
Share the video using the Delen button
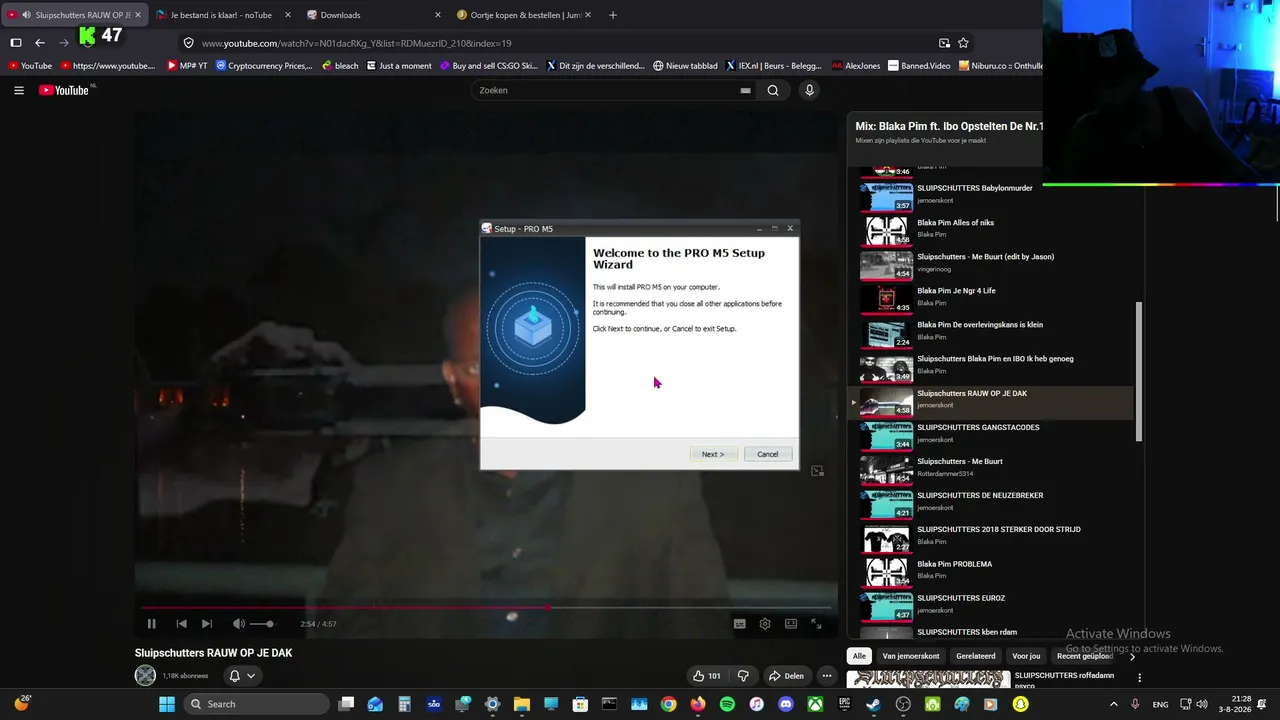[786, 676]
